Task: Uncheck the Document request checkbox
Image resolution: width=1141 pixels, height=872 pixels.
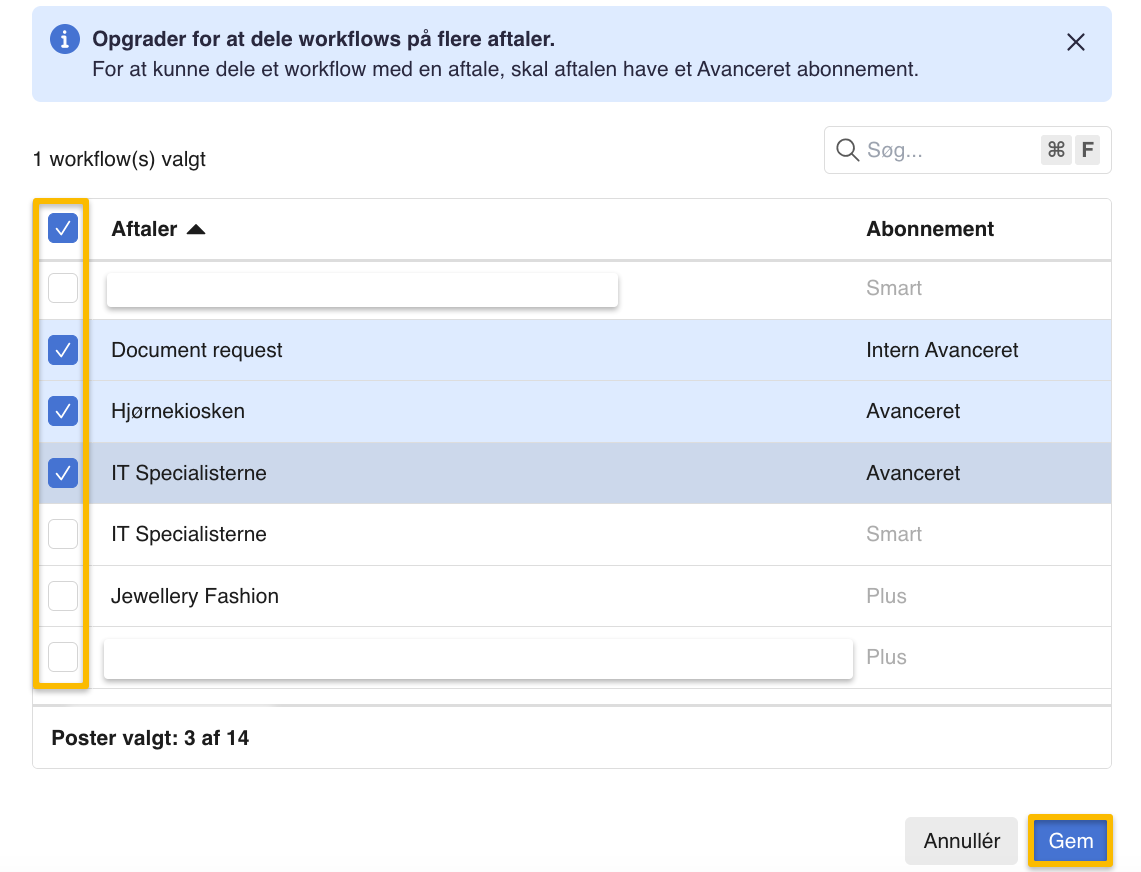Action: 63,350
